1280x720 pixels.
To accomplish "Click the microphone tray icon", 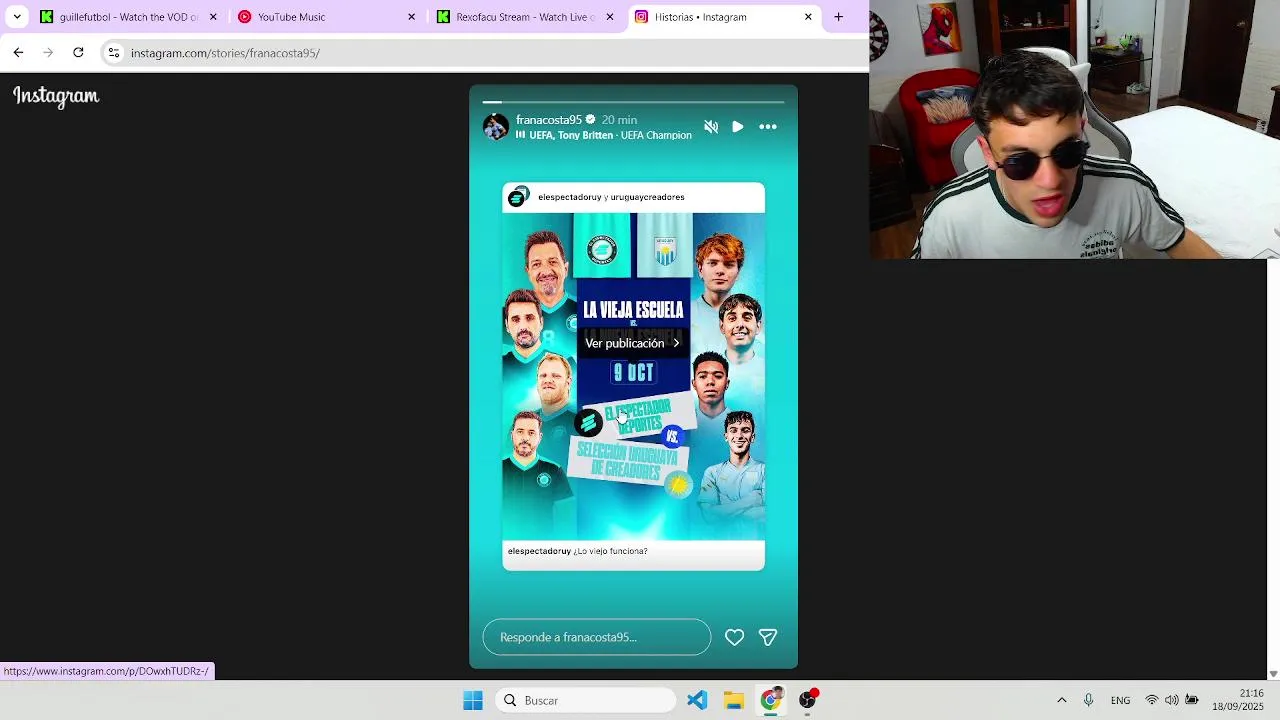I will 1088,700.
